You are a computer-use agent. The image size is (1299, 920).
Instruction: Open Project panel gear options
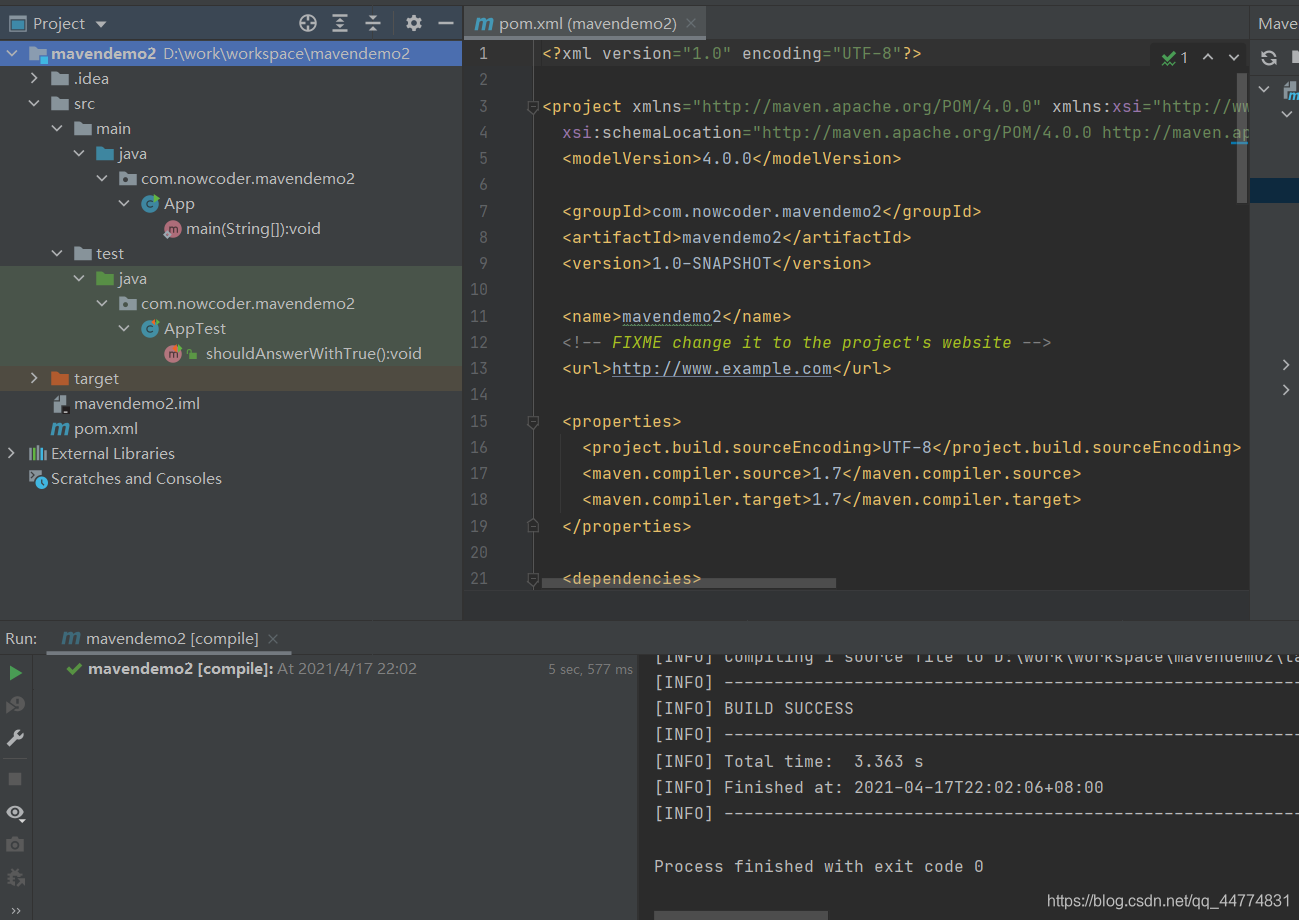tap(414, 23)
